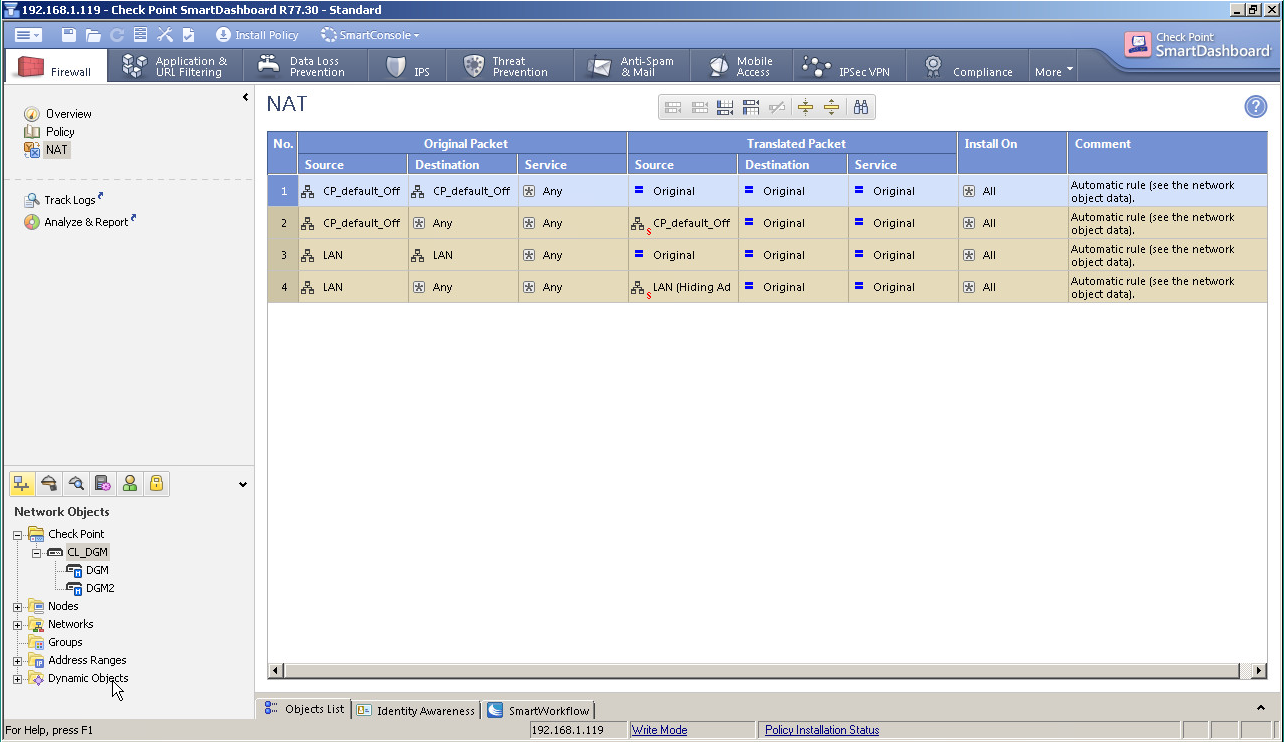This screenshot has width=1284, height=742.
Task: Open the Application & URL Filtering tab
Action: tap(176, 67)
